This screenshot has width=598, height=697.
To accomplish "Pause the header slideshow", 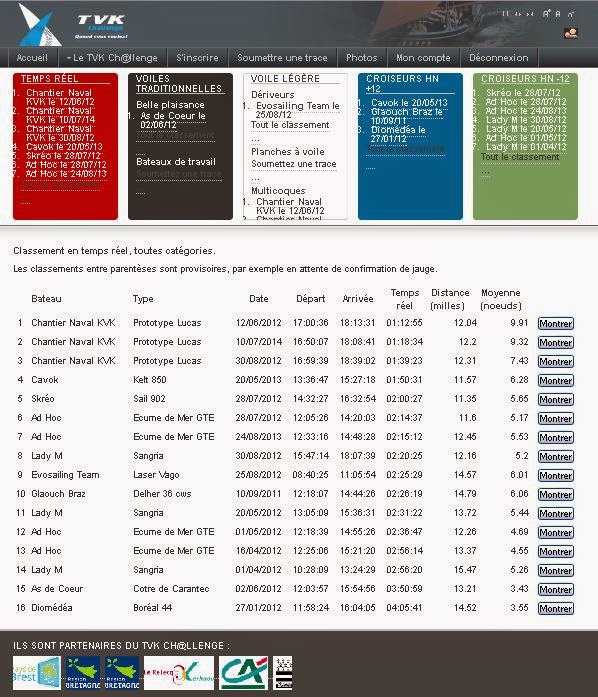I will (x=506, y=14).
